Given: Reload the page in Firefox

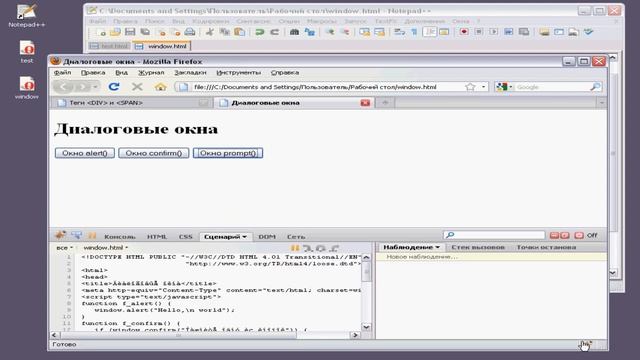Looking at the screenshot, I should [114, 87].
